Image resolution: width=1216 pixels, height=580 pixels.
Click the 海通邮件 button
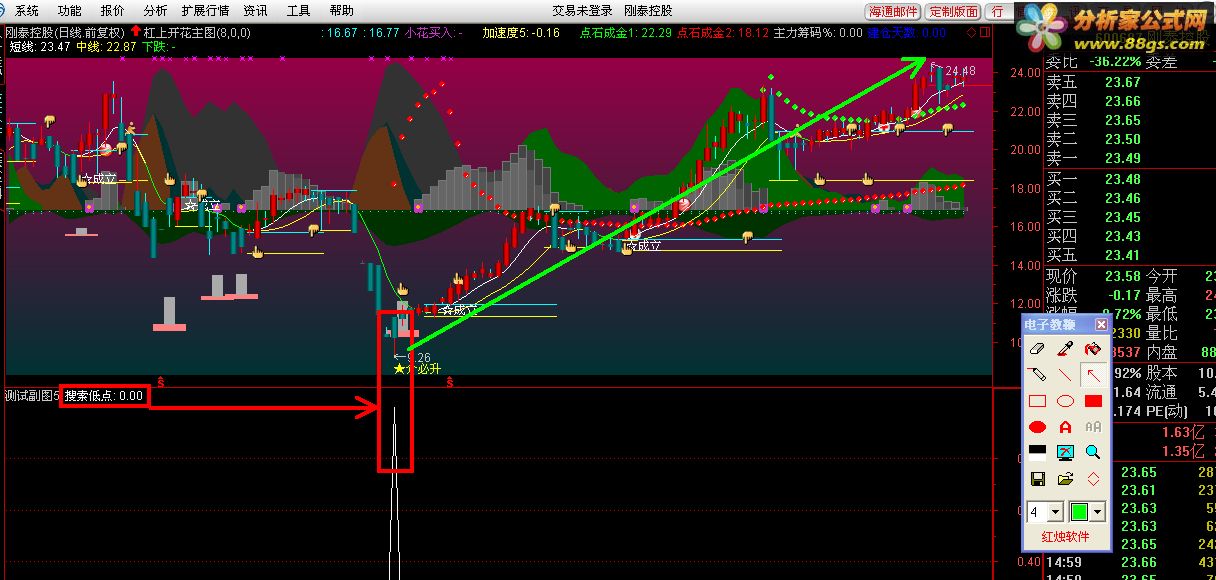coord(892,12)
